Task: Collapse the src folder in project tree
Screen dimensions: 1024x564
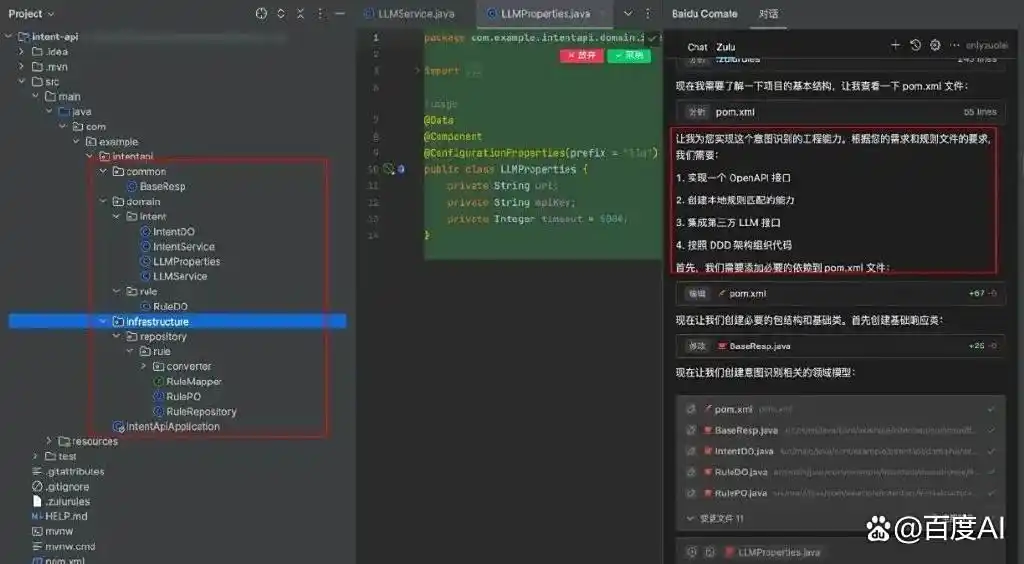Action: pos(22,82)
